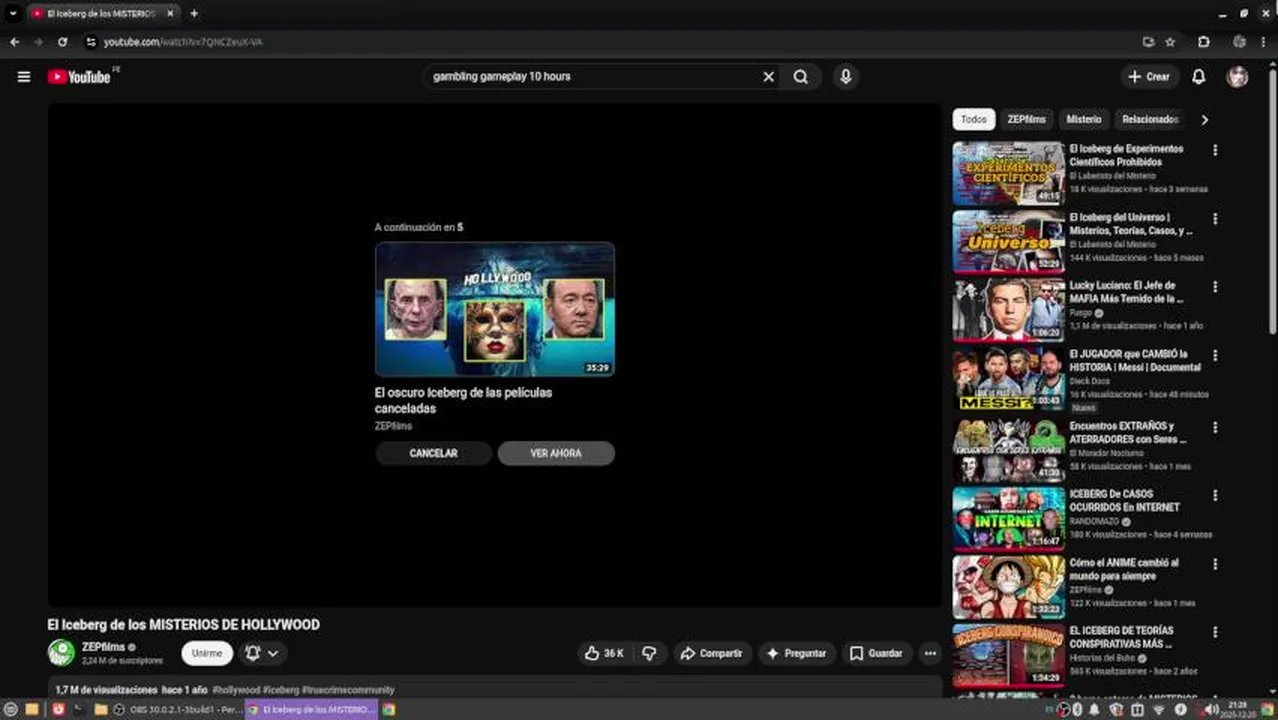Open the Chrome extensions puzzle icon
Image resolution: width=1278 pixels, height=720 pixels.
pyautogui.click(x=1204, y=42)
